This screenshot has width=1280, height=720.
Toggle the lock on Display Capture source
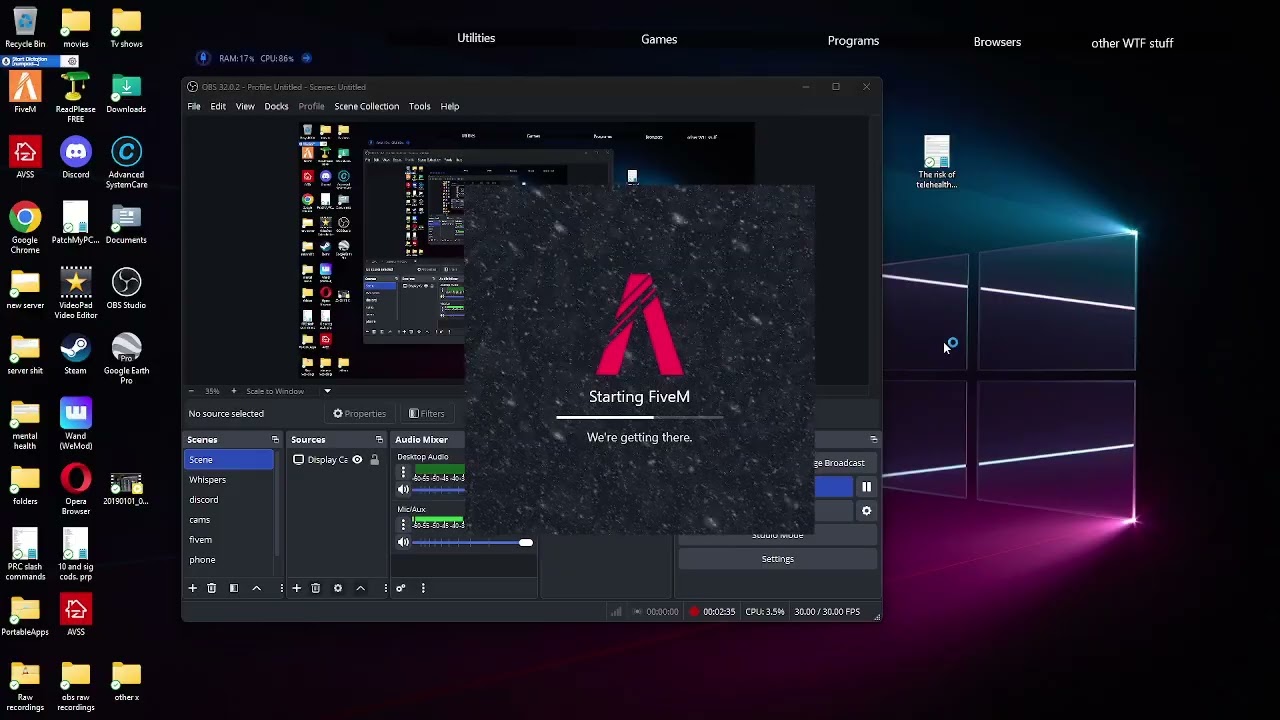coord(375,460)
